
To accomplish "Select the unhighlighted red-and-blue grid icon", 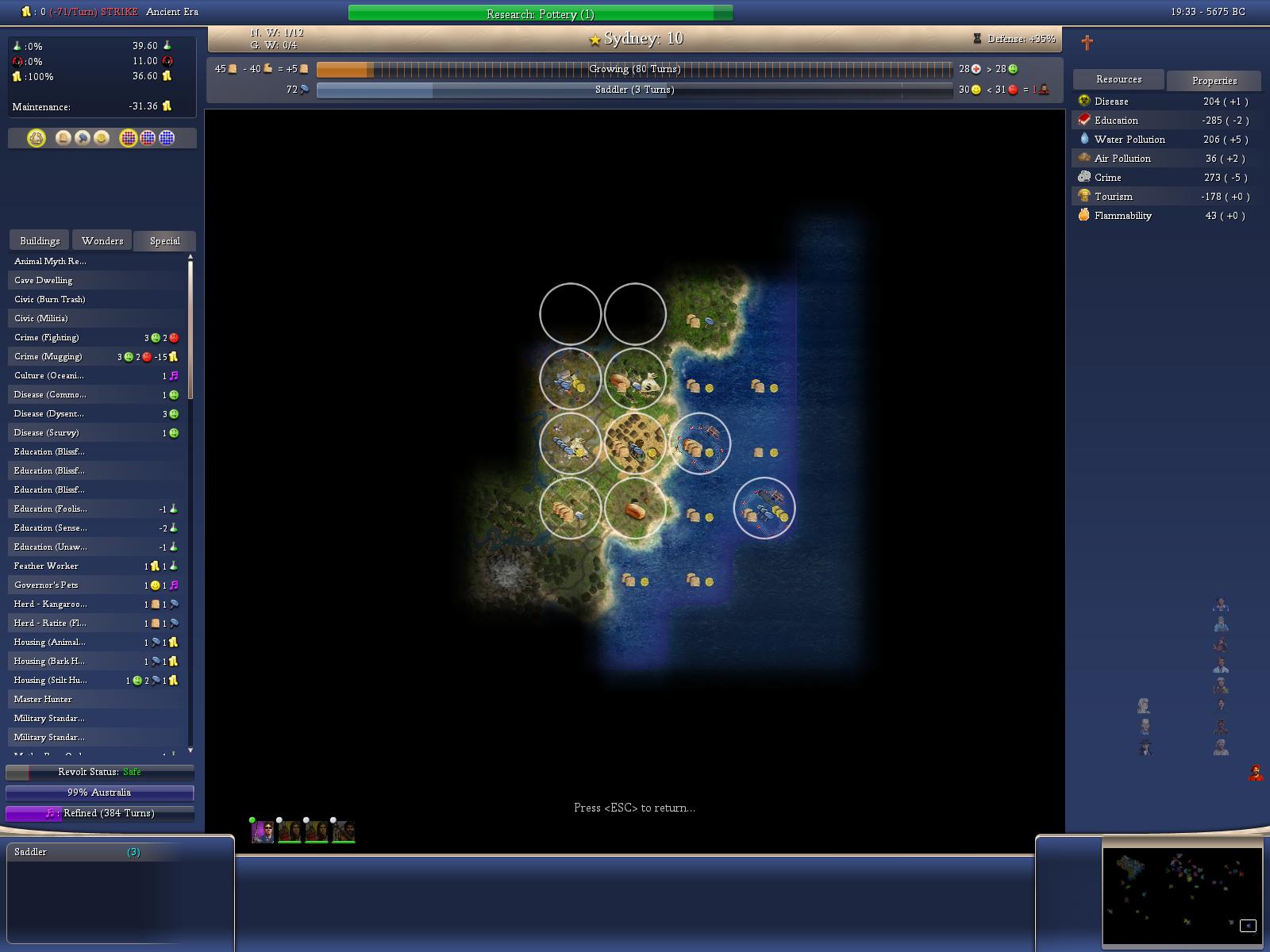I will (x=148, y=138).
